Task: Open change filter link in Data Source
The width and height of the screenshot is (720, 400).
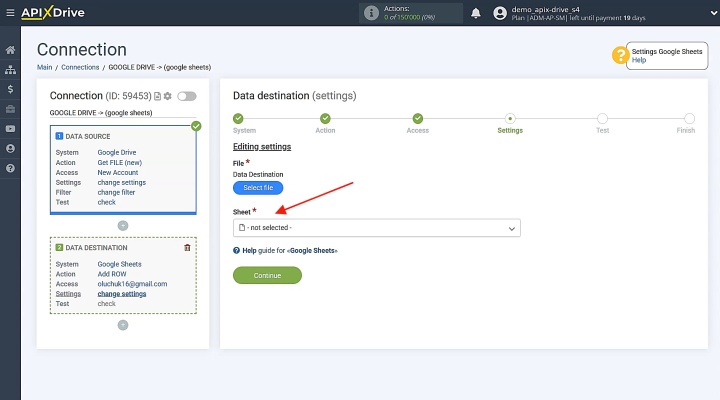Action: [x=116, y=192]
